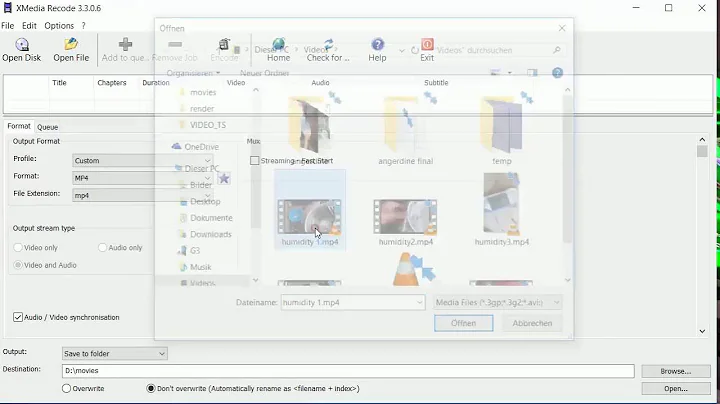The image size is (720, 404).
Task: Open the Bilder folder in sidebar
Action: point(196,185)
